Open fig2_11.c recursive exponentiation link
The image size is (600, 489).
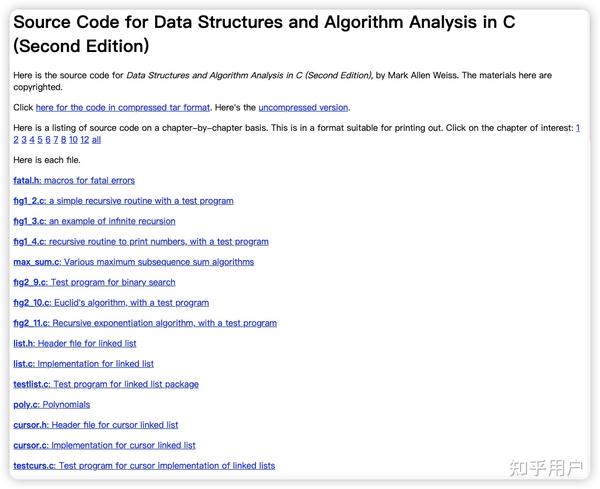(x=145, y=323)
